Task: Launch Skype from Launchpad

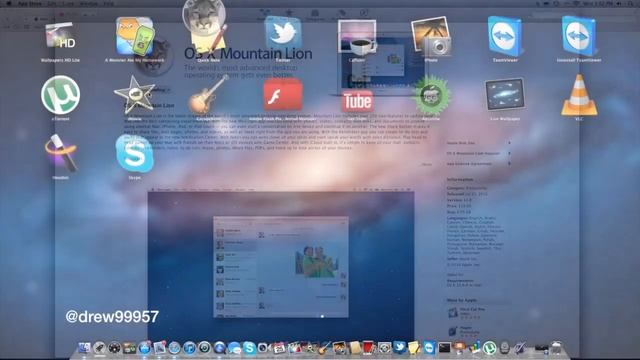Action: 135,154
